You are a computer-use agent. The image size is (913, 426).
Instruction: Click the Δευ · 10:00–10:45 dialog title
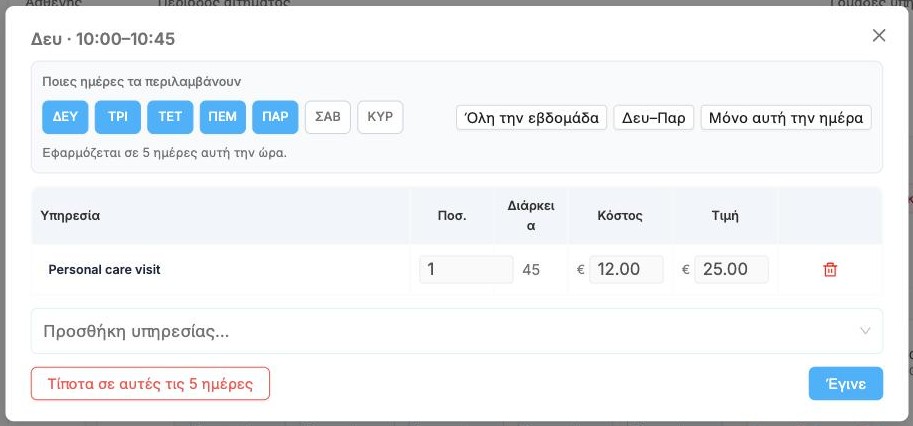103,39
